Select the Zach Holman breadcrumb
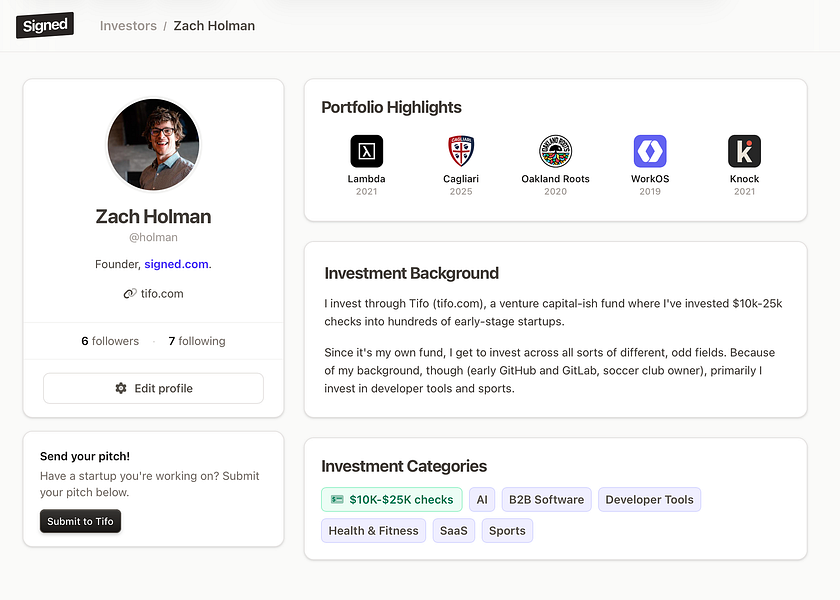 214,26
